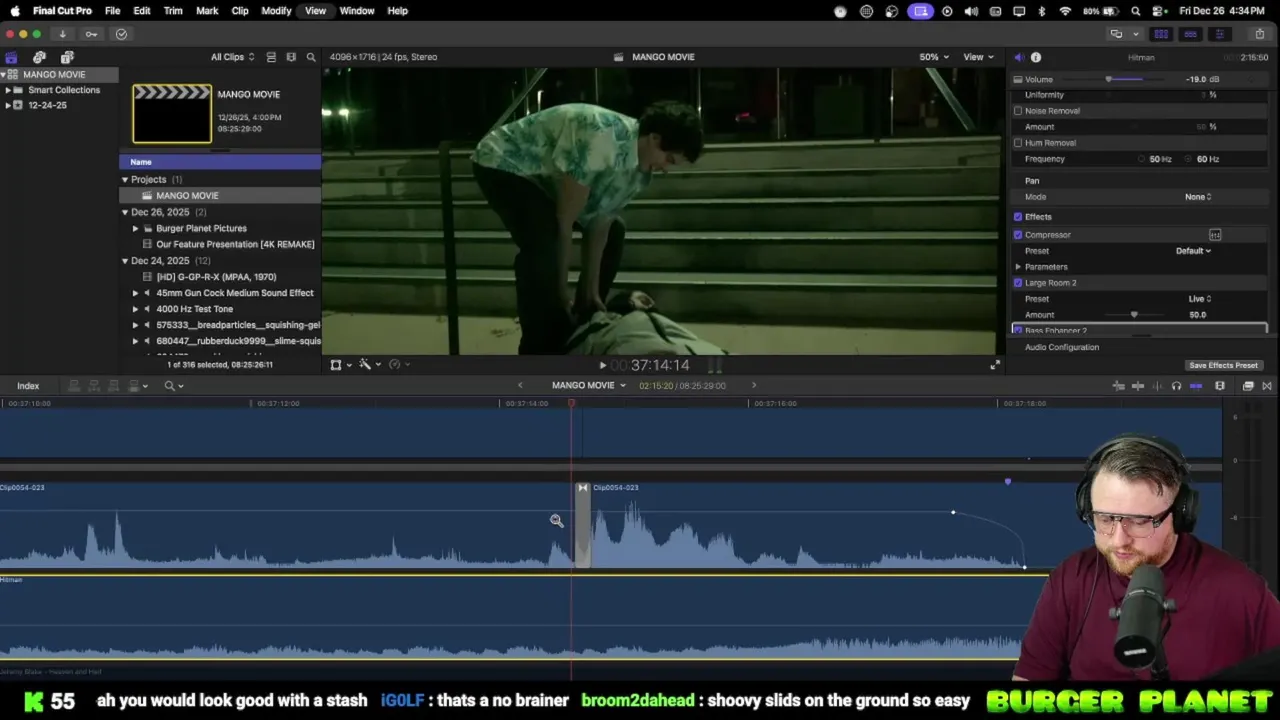Open the File menu
This screenshot has height=720, width=1280.
[113, 11]
